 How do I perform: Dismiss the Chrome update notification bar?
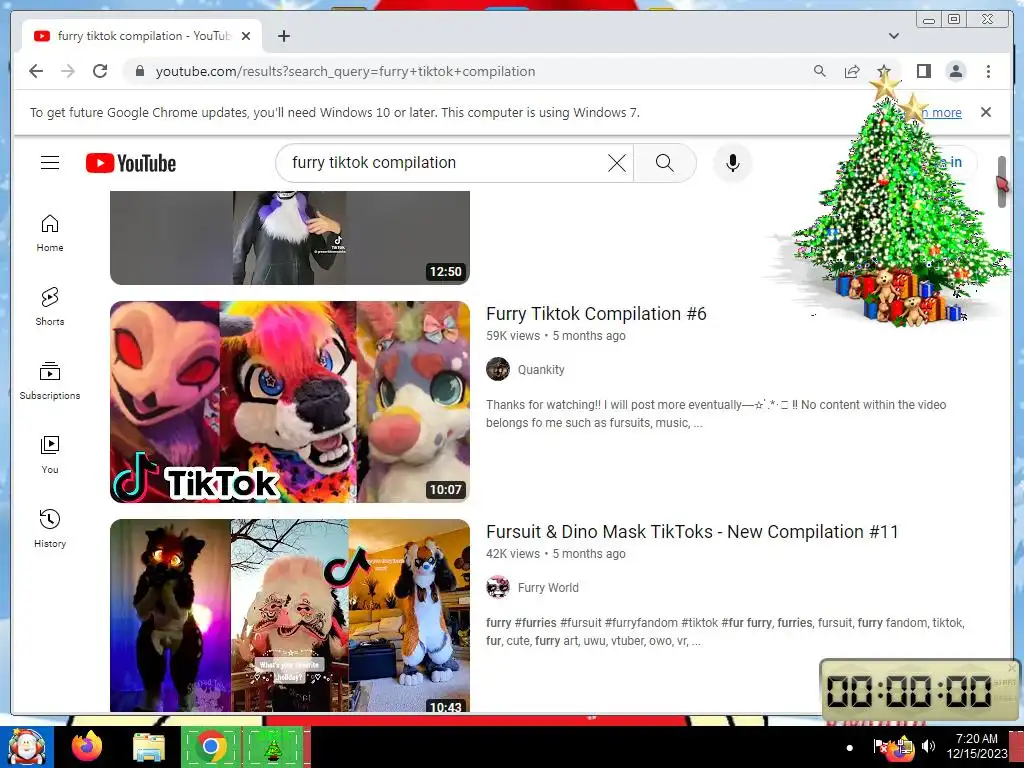(x=986, y=112)
